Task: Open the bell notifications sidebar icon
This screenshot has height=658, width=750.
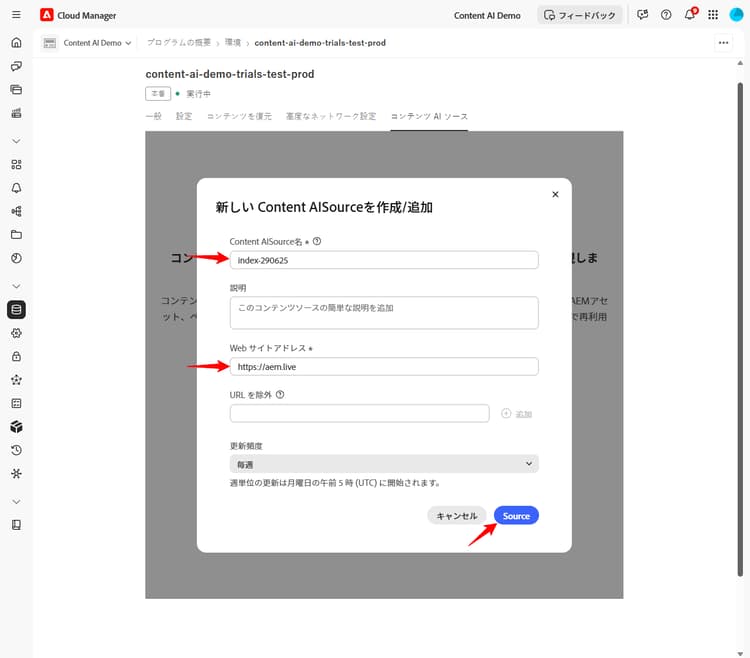Action: click(x=16, y=188)
